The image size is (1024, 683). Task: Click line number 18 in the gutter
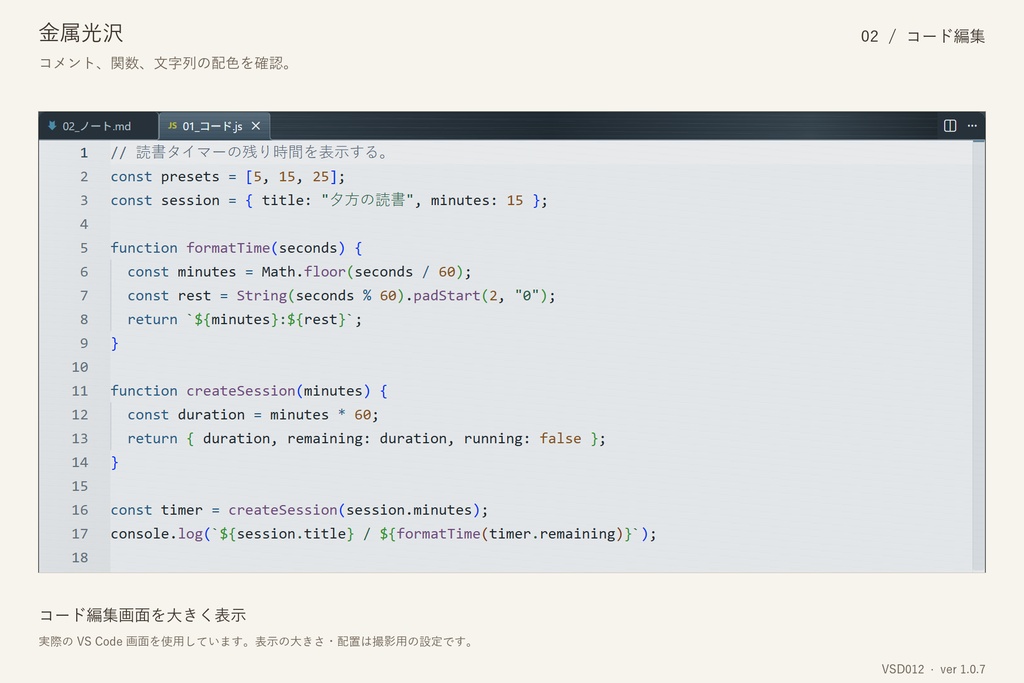click(x=80, y=558)
